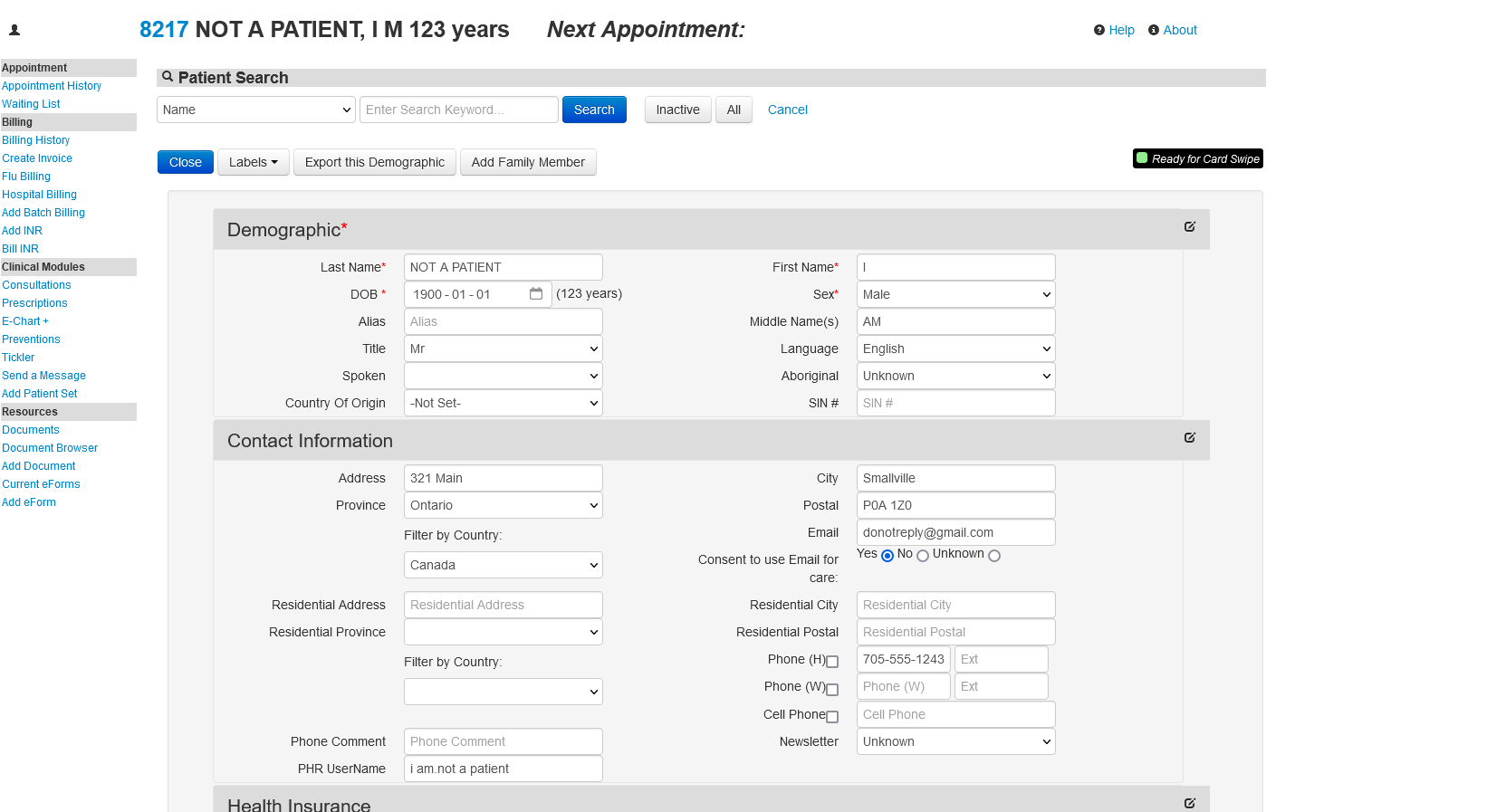Viewport: 1506px width, 812px height.
Task: Click the About info icon
Action: [x=1154, y=30]
